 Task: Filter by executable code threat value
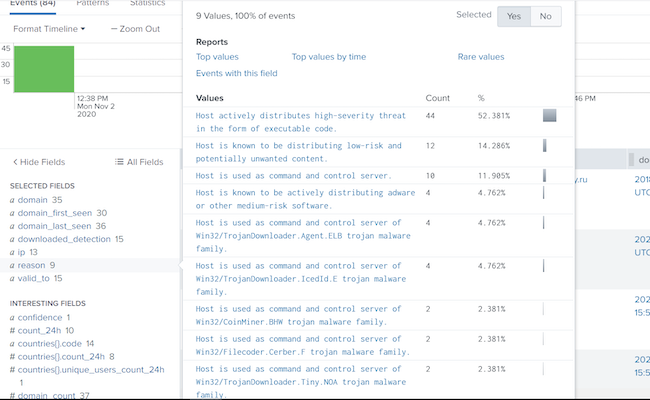[x=298, y=121]
